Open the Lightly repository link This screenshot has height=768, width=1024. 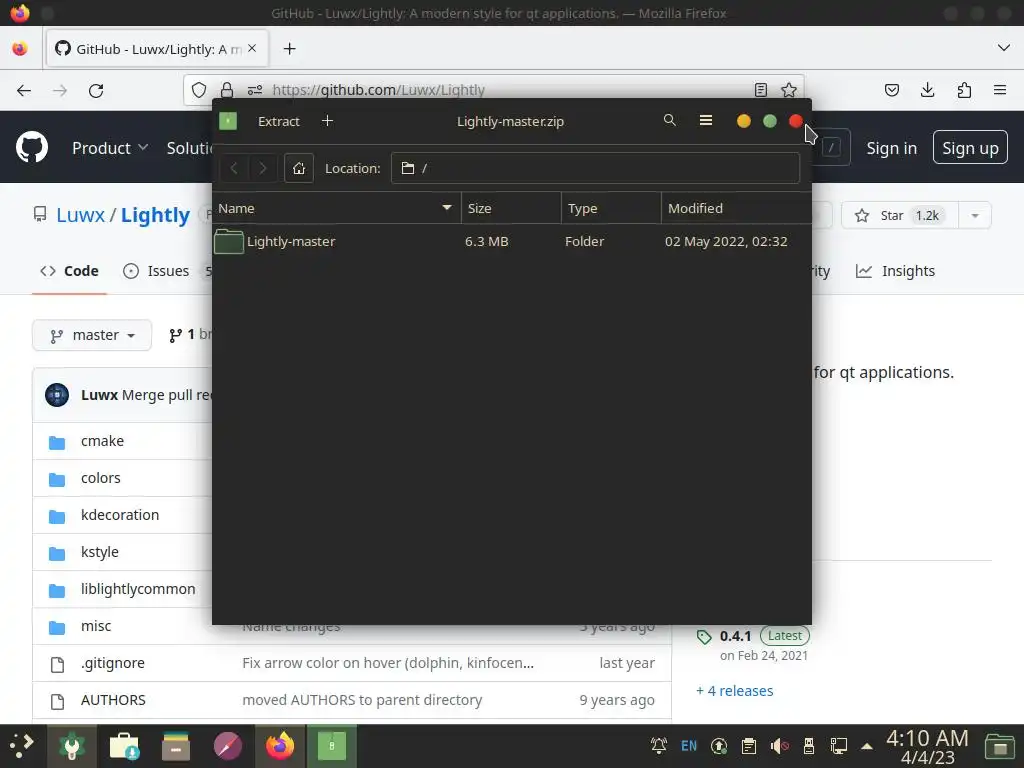click(x=155, y=215)
